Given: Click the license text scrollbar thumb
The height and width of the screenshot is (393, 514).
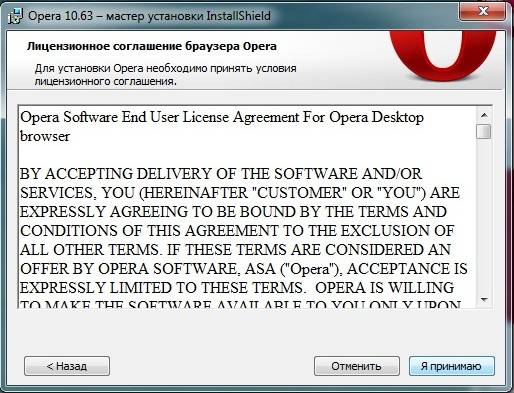Looking at the screenshot, I should (x=484, y=131).
